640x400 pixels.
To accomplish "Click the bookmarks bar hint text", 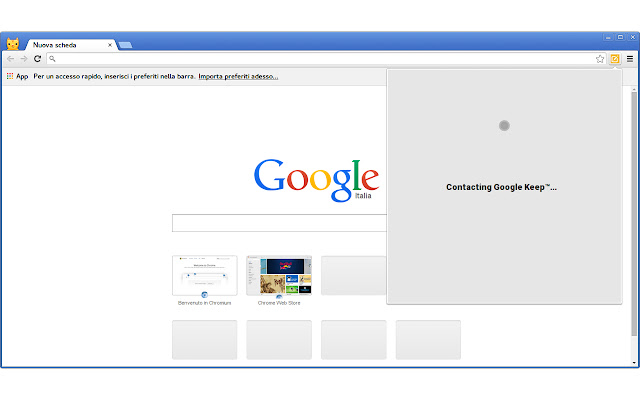I will click(114, 76).
